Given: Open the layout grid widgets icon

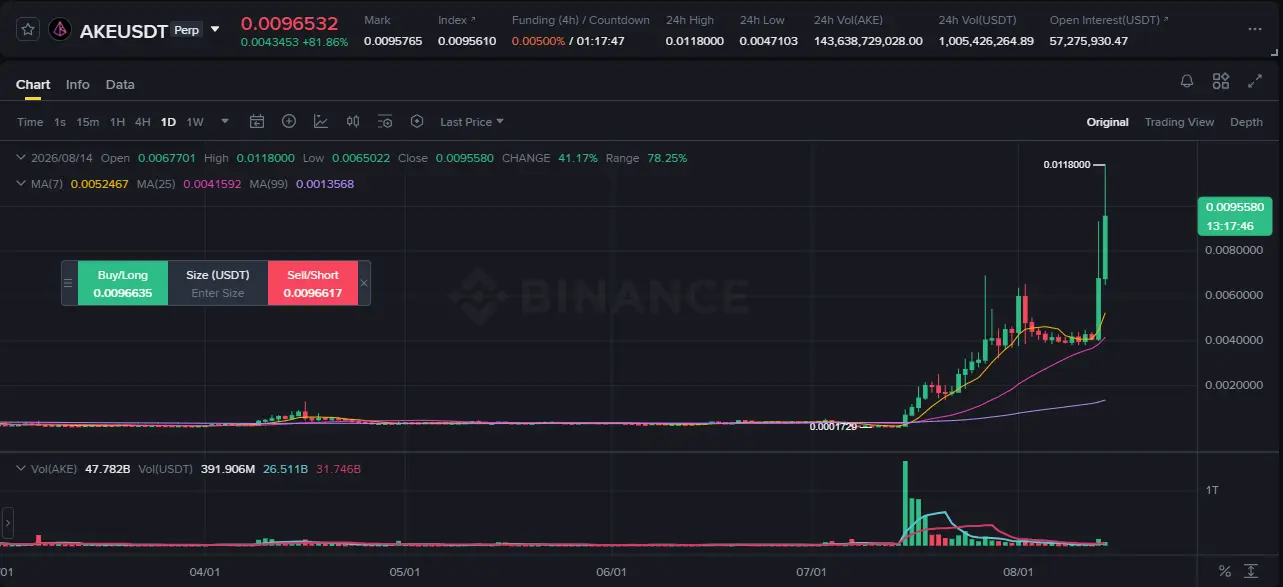Looking at the screenshot, I should (x=1221, y=81).
